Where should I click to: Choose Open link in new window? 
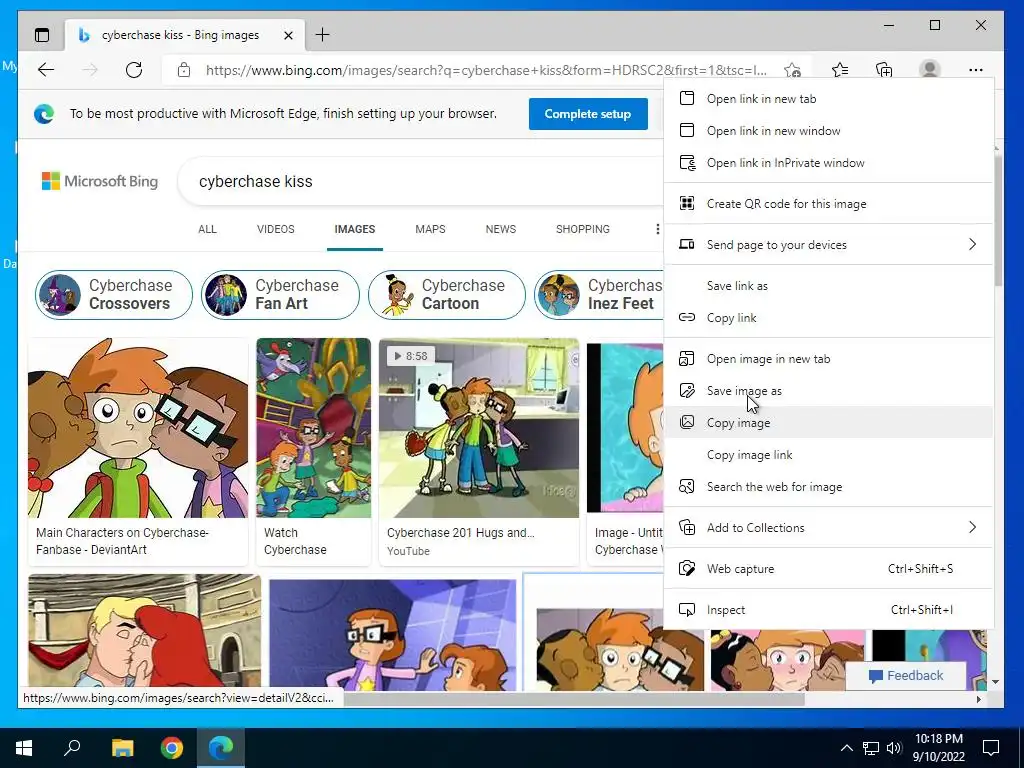828,131
